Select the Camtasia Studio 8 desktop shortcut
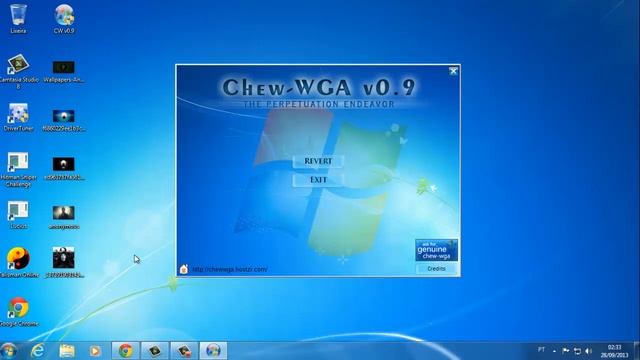The image size is (640, 360). (19, 71)
